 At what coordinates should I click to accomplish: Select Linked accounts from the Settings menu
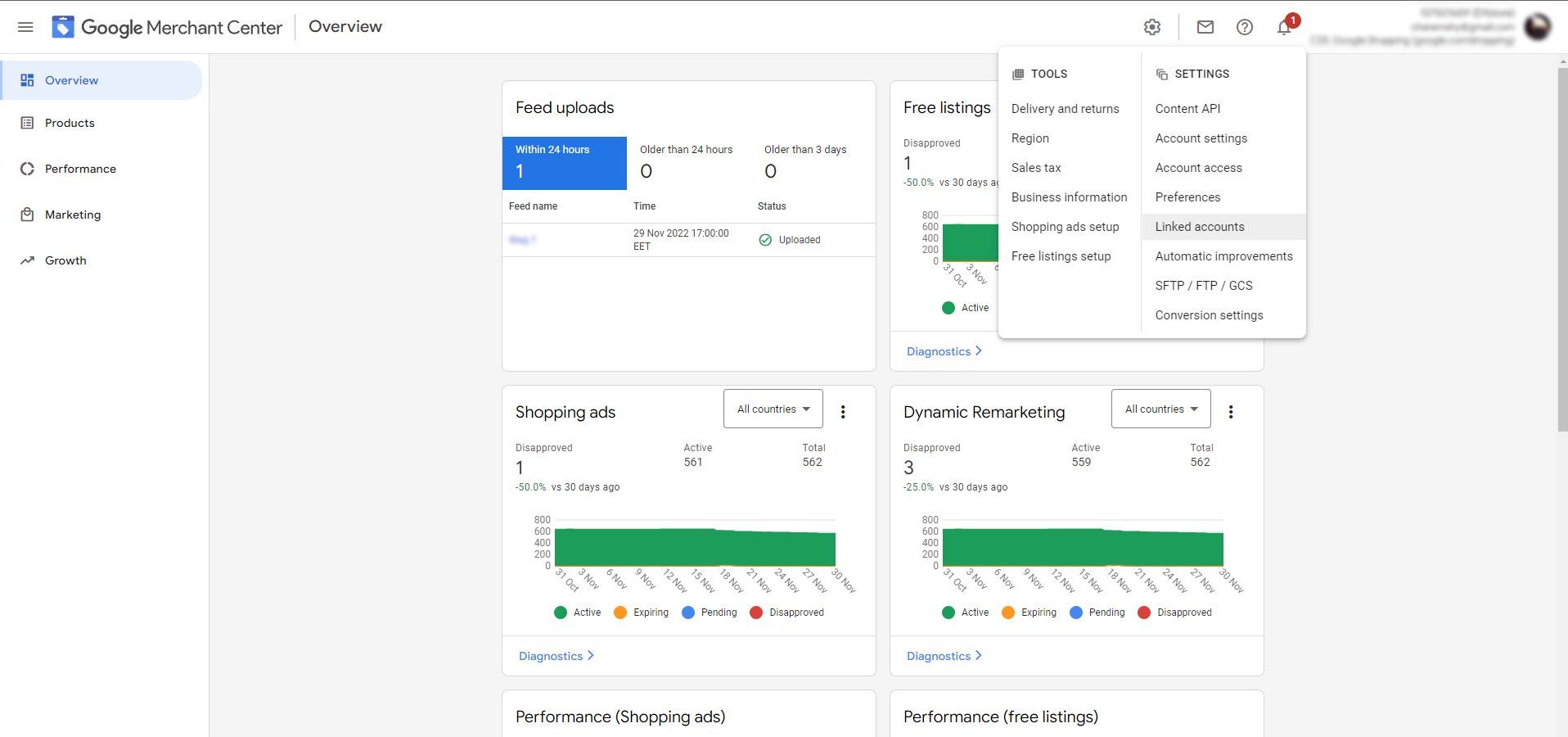[x=1199, y=227]
